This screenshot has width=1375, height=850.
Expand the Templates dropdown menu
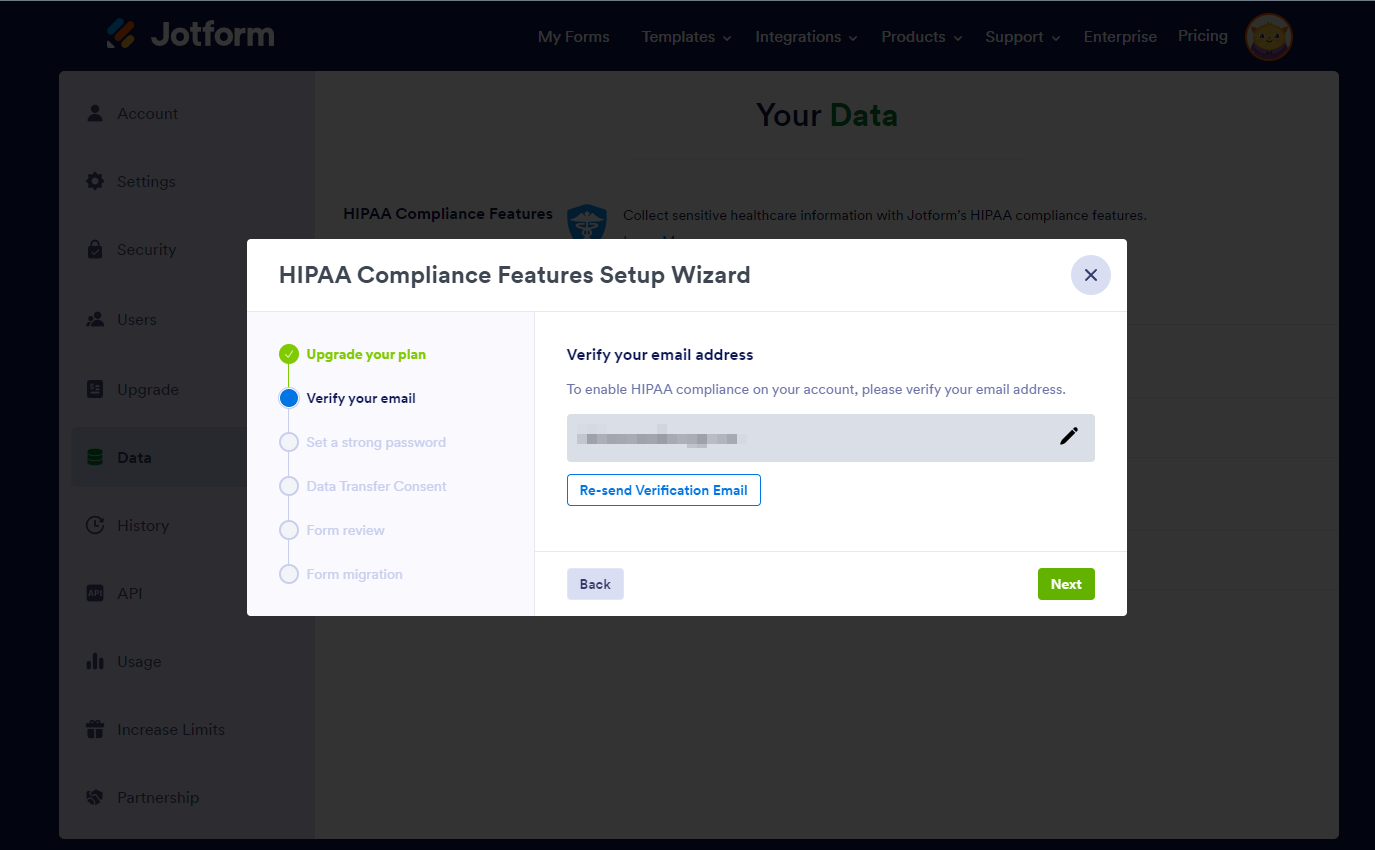point(686,37)
